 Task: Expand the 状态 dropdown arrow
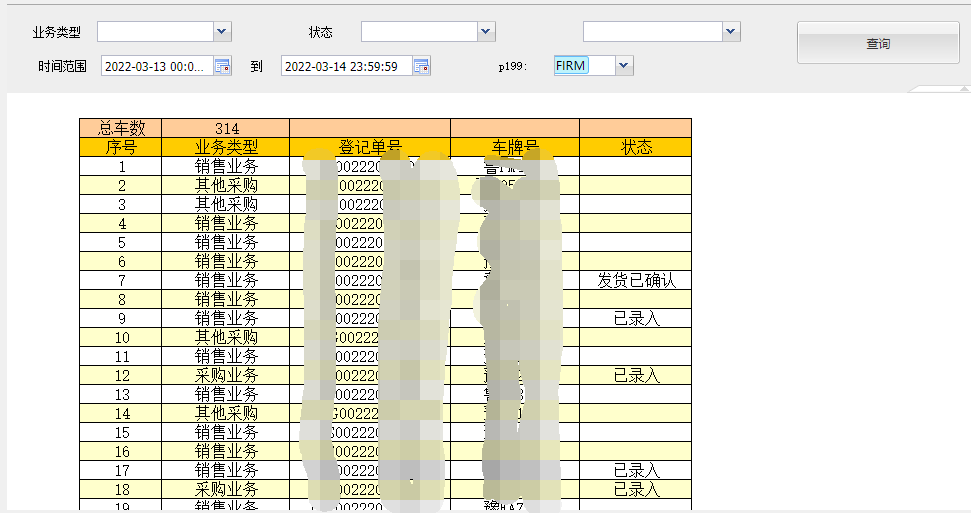pyautogui.click(x=486, y=32)
